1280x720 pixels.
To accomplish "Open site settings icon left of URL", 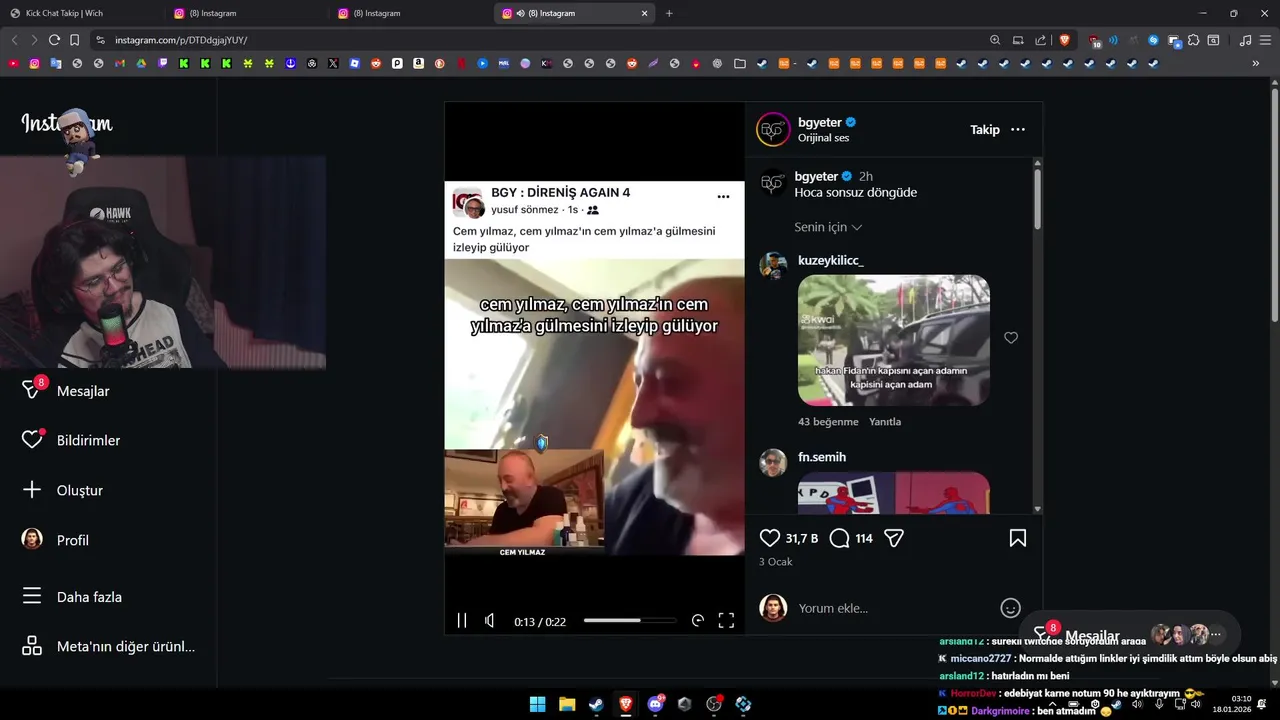I will 100,40.
